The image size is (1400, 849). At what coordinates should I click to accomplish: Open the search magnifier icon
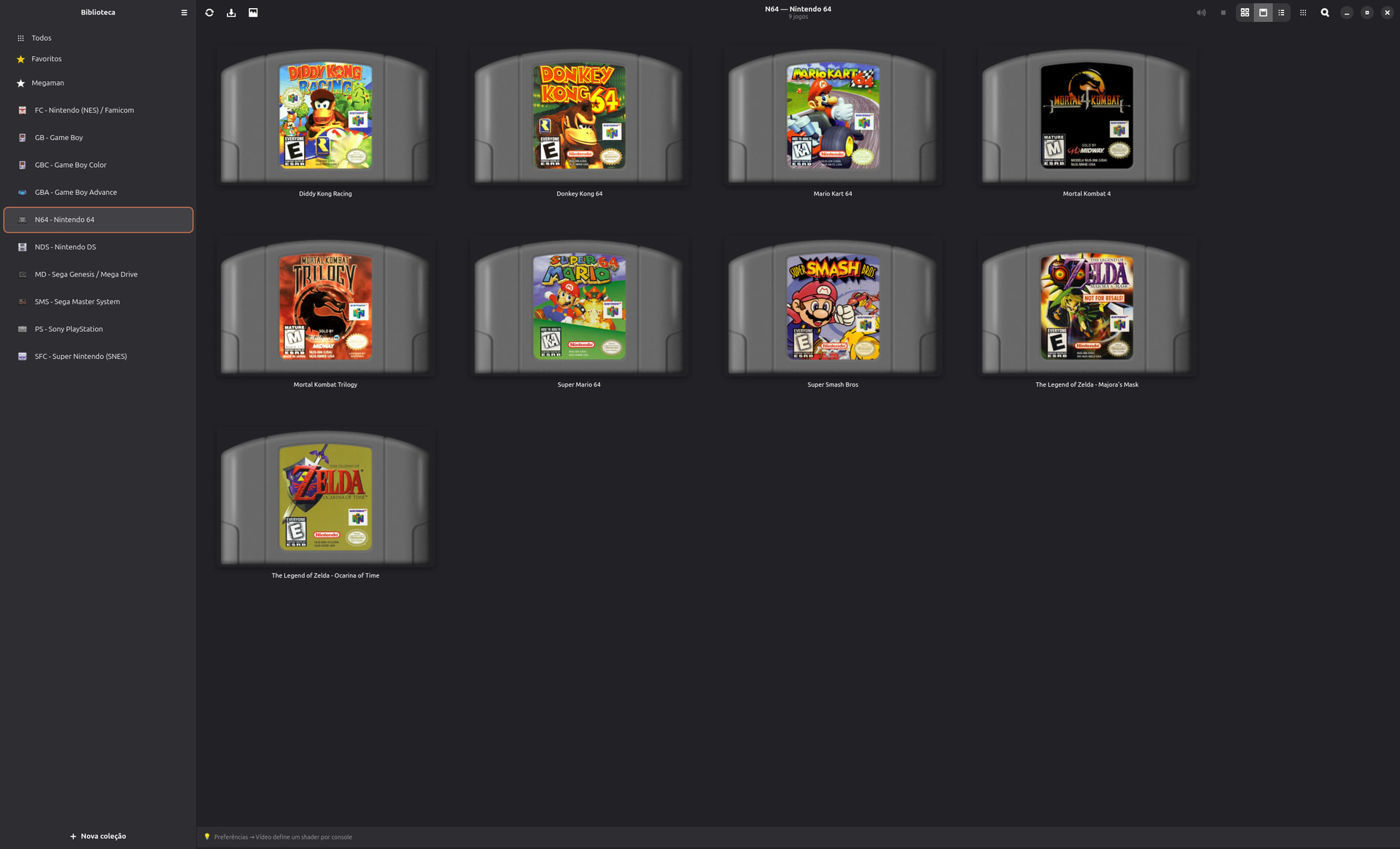click(x=1325, y=12)
